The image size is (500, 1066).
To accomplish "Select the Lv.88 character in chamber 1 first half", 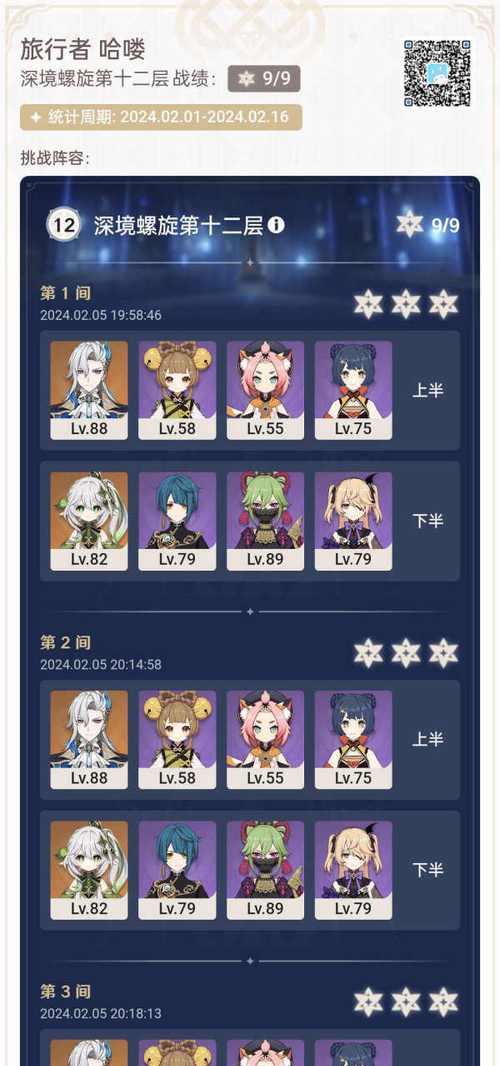I will [89, 390].
